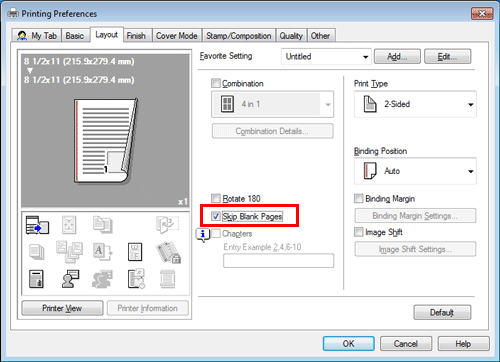Tick the Image Shift checkbox
This screenshot has width=500, height=362.
(x=359, y=232)
